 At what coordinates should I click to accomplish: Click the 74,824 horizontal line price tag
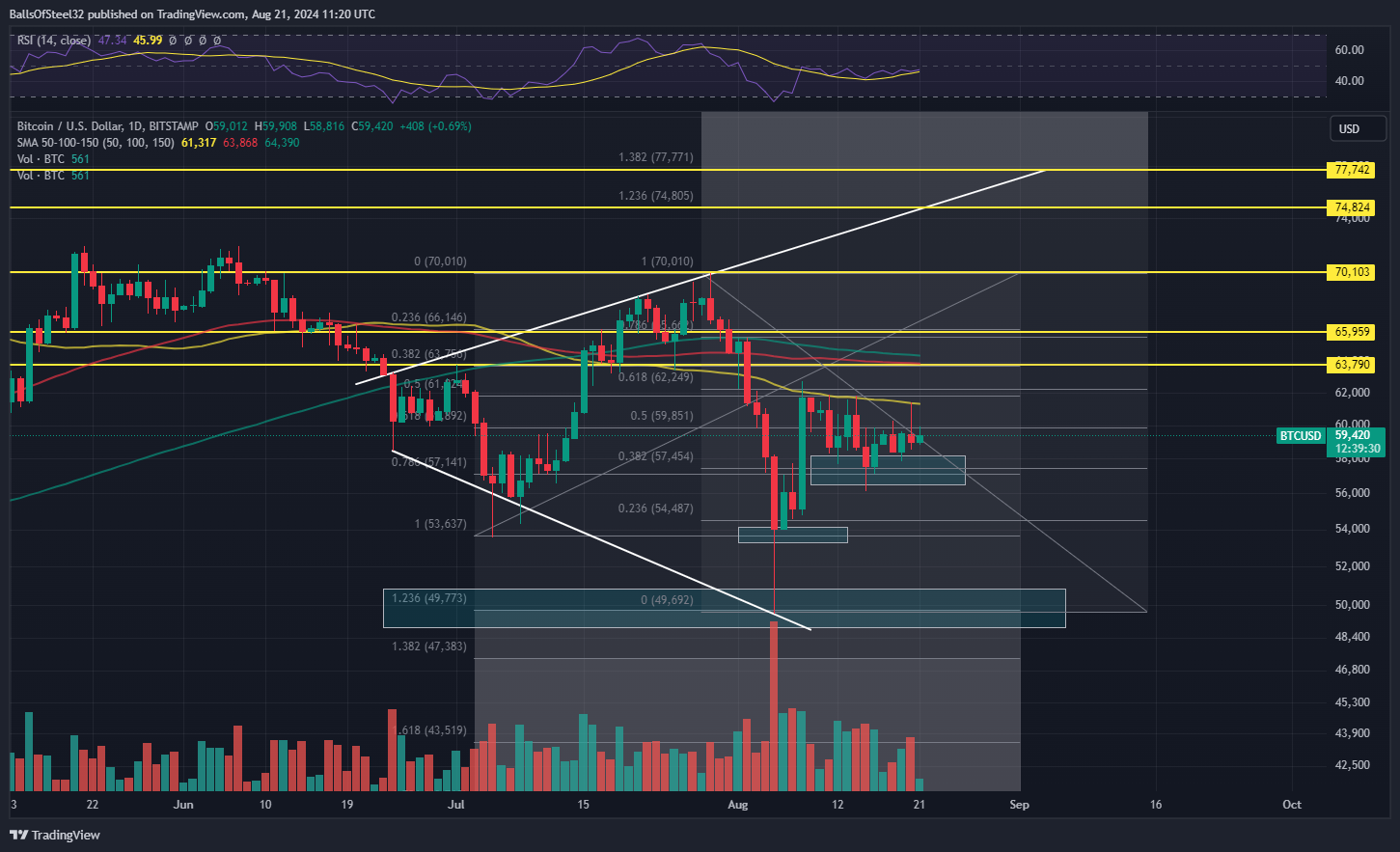[x=1352, y=207]
